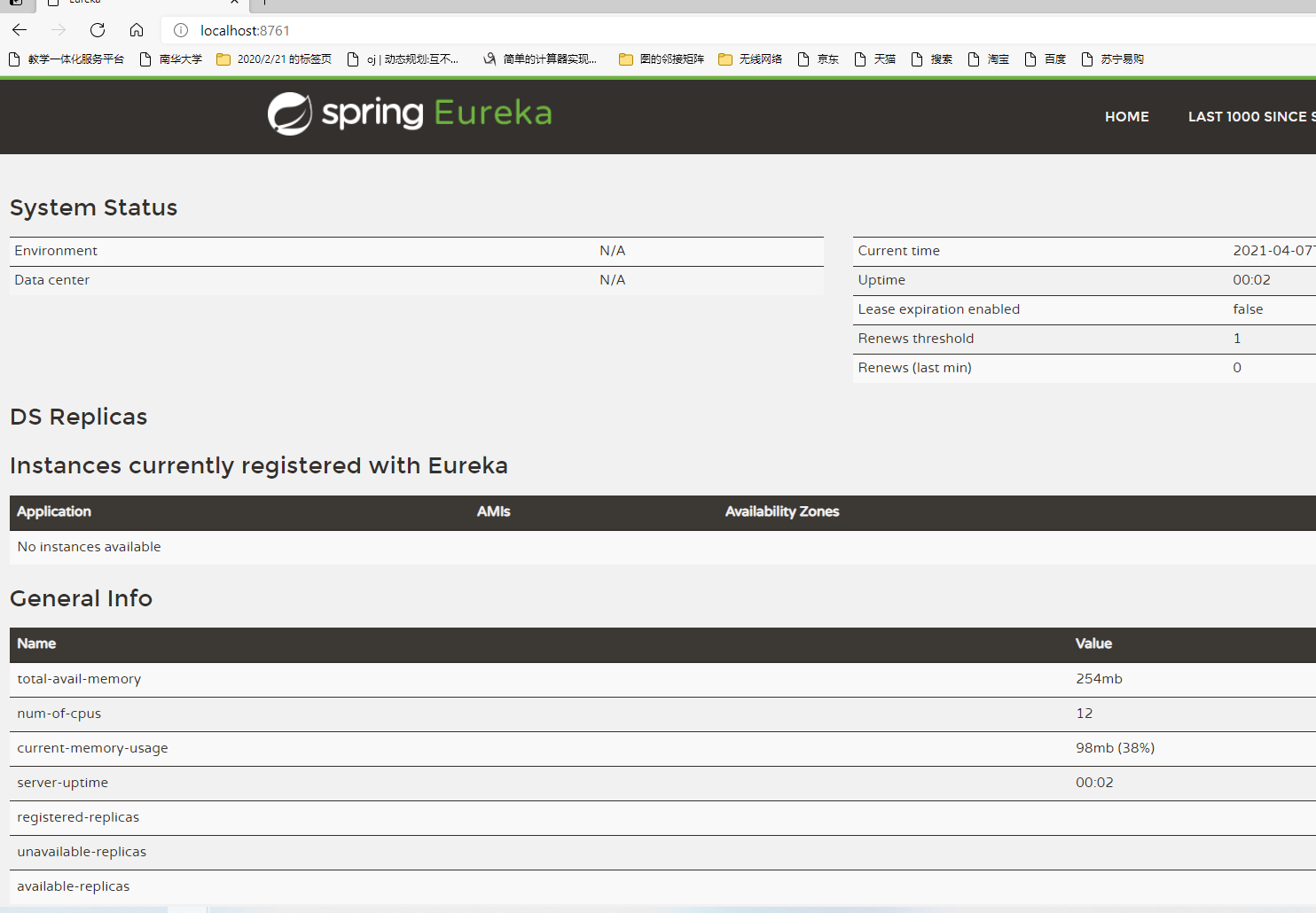Image resolution: width=1316 pixels, height=913 pixels.
Task: Click the spring Eureka brand text
Action: click(436, 113)
